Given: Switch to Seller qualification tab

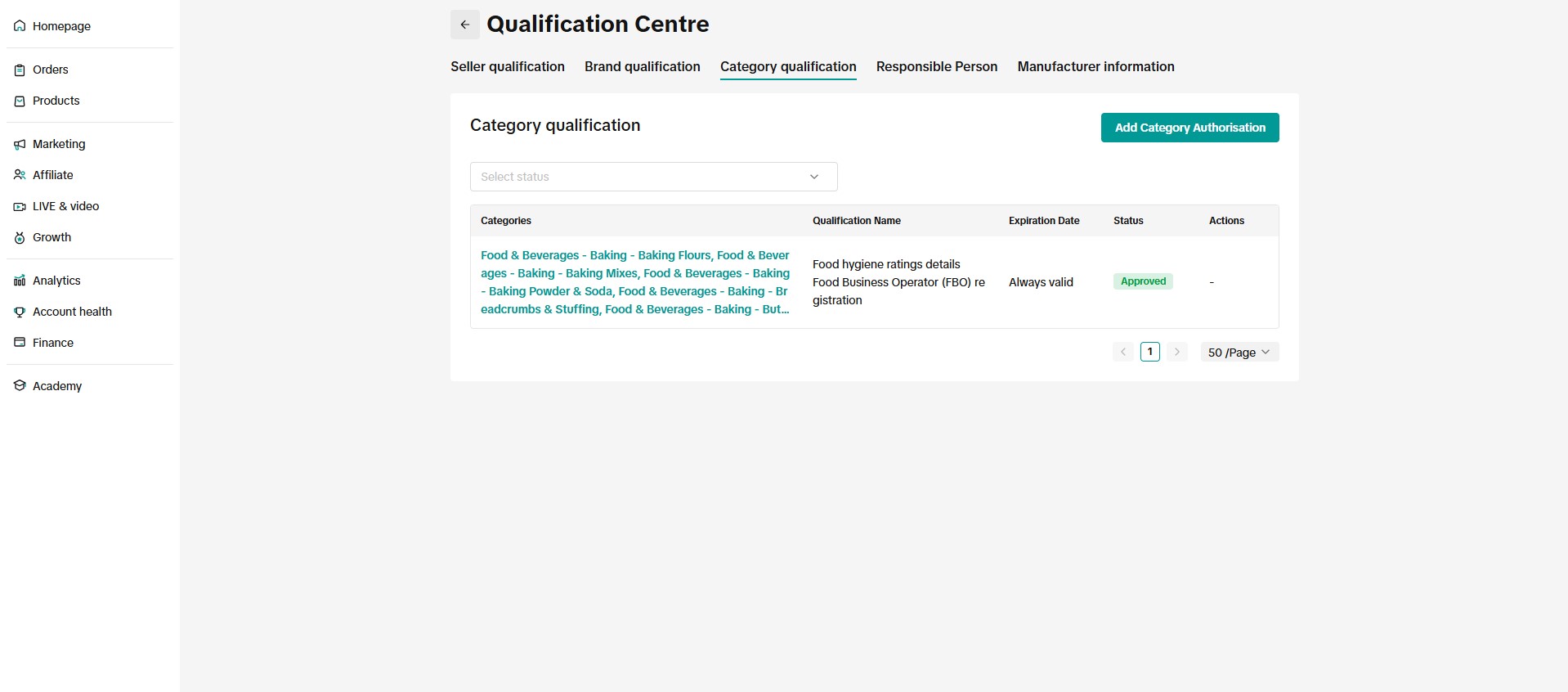Looking at the screenshot, I should 507,67.
